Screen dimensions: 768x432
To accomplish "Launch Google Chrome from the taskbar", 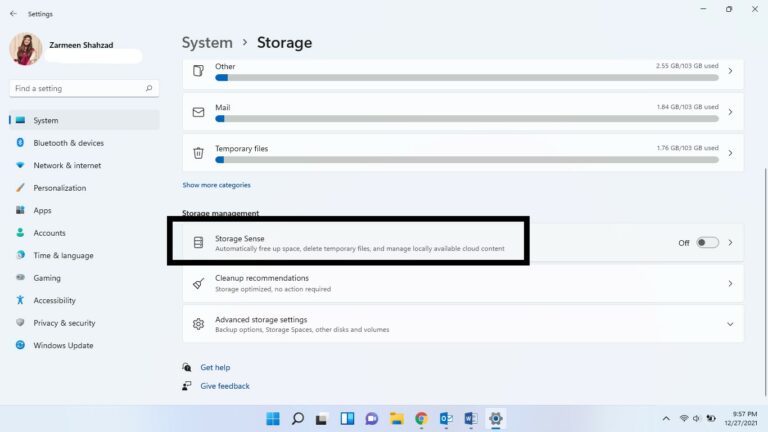I will click(x=421, y=419).
